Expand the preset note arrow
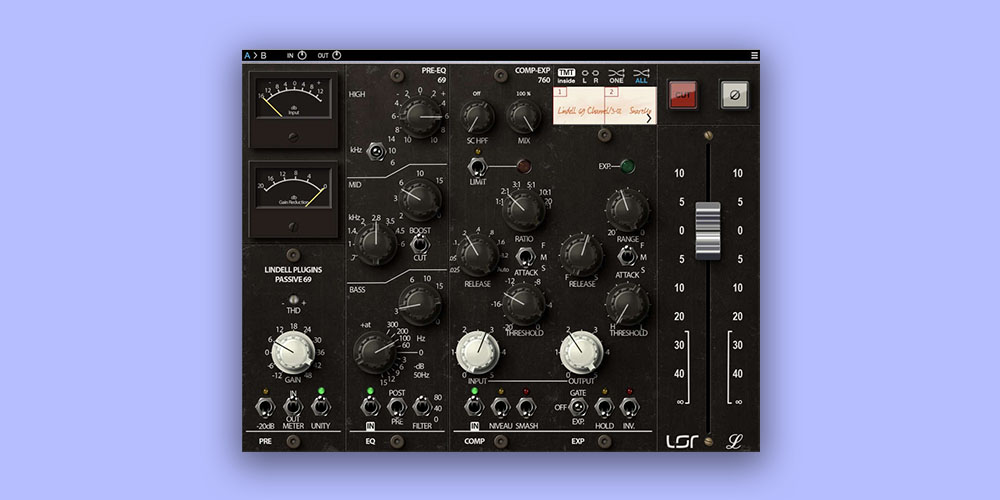The image size is (1000, 500). point(649,118)
